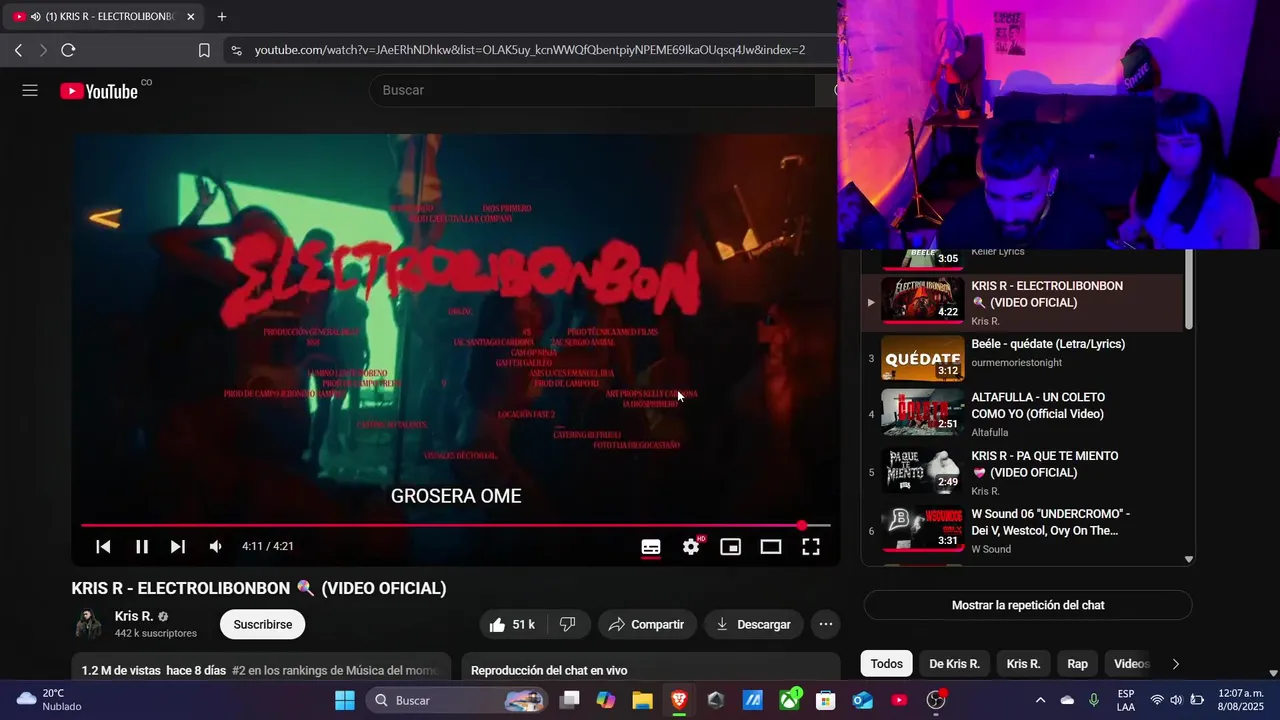1280x720 pixels.
Task: Mute the video player volume
Action: (x=216, y=546)
